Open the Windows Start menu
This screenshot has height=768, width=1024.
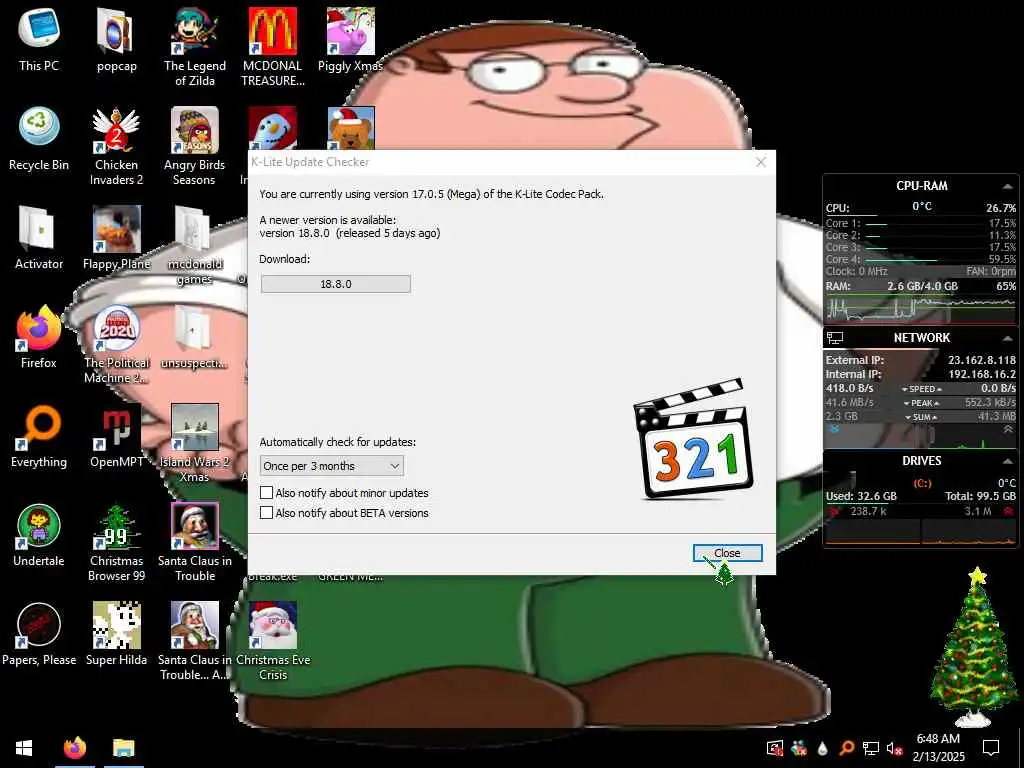[x=24, y=748]
